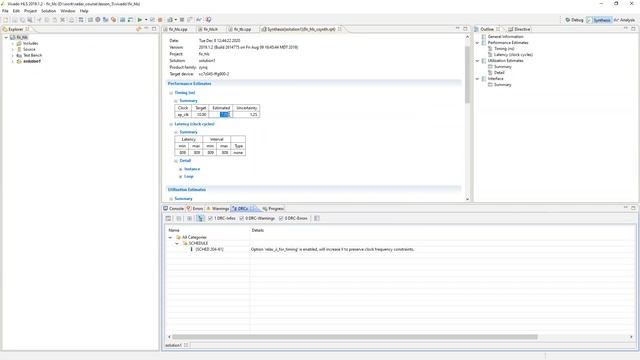Click the solution1 tab at bottom
Image resolution: width=640 pixels, height=360 pixels.
(173, 345)
